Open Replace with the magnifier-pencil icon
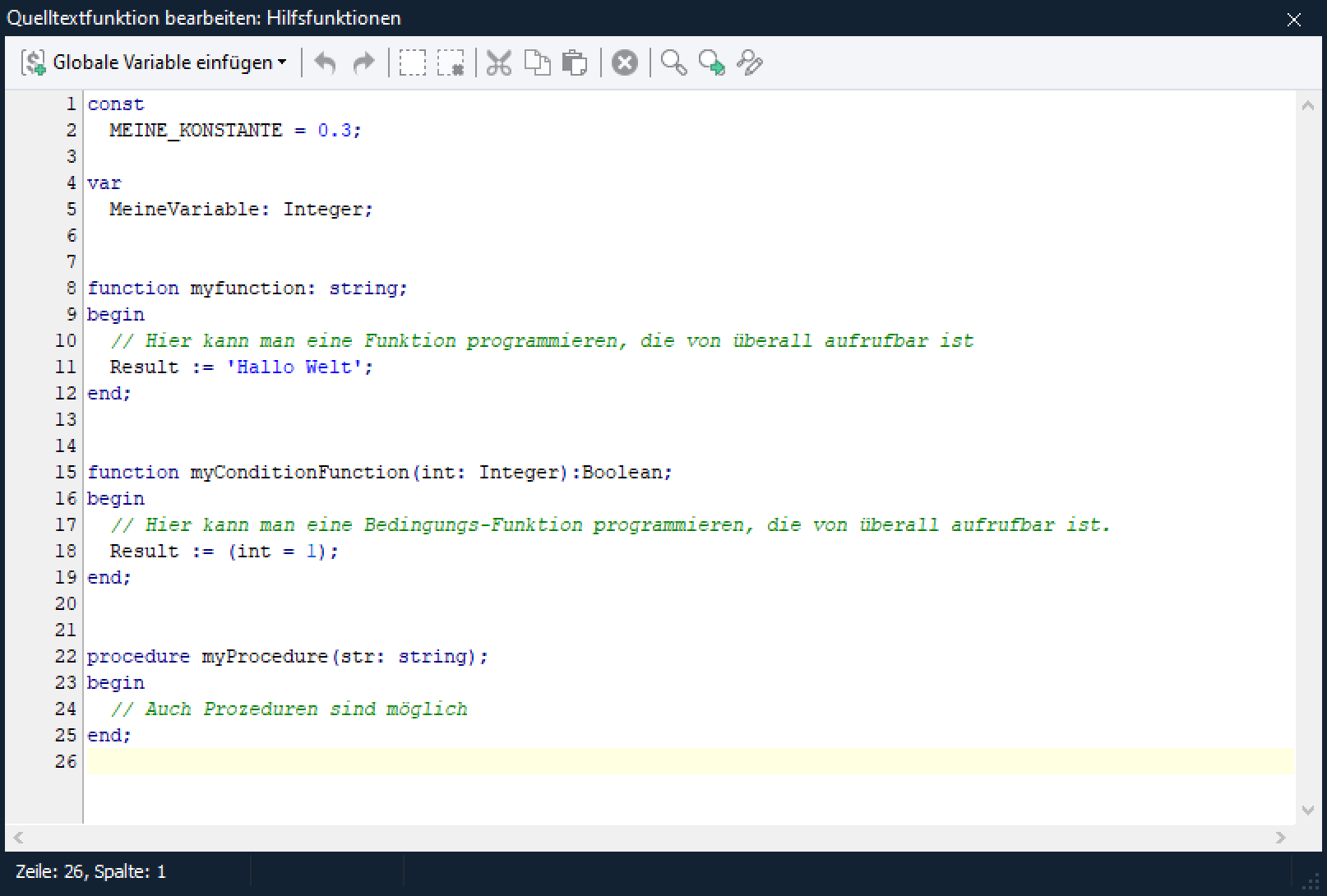The width and height of the screenshot is (1327, 896). (x=750, y=62)
